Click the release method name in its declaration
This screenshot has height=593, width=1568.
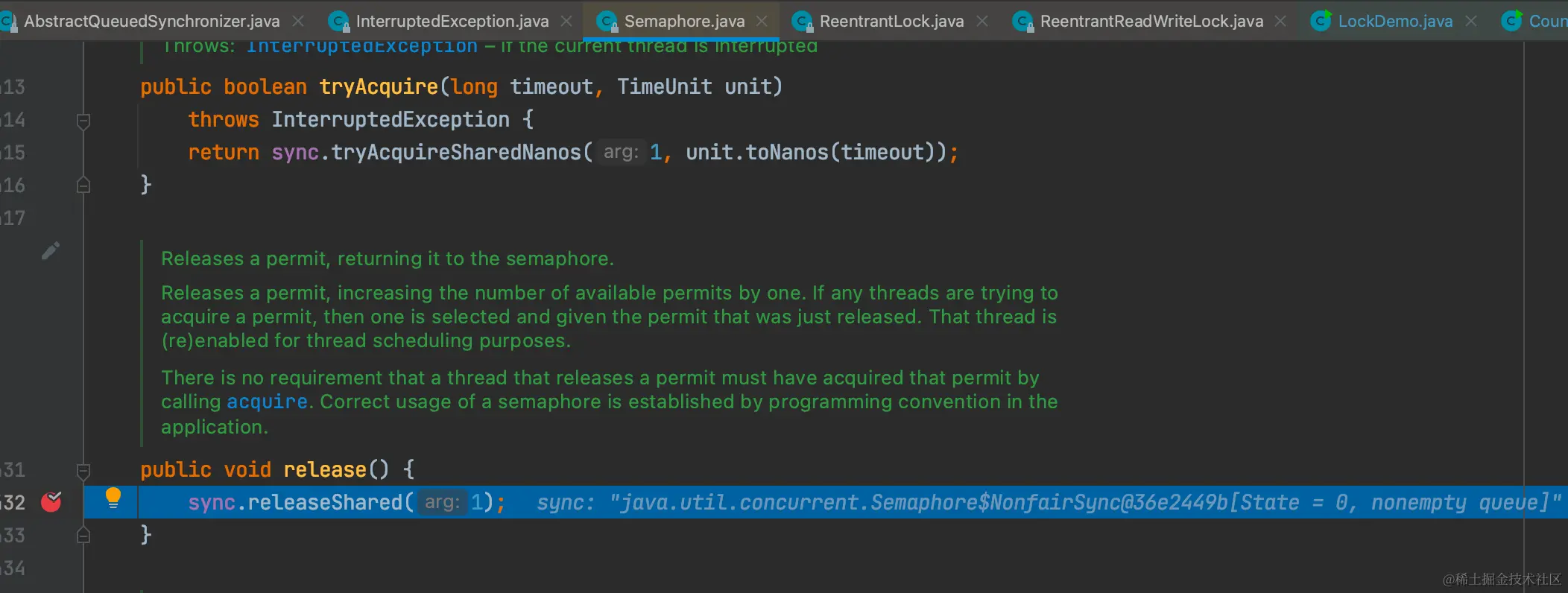(x=325, y=470)
